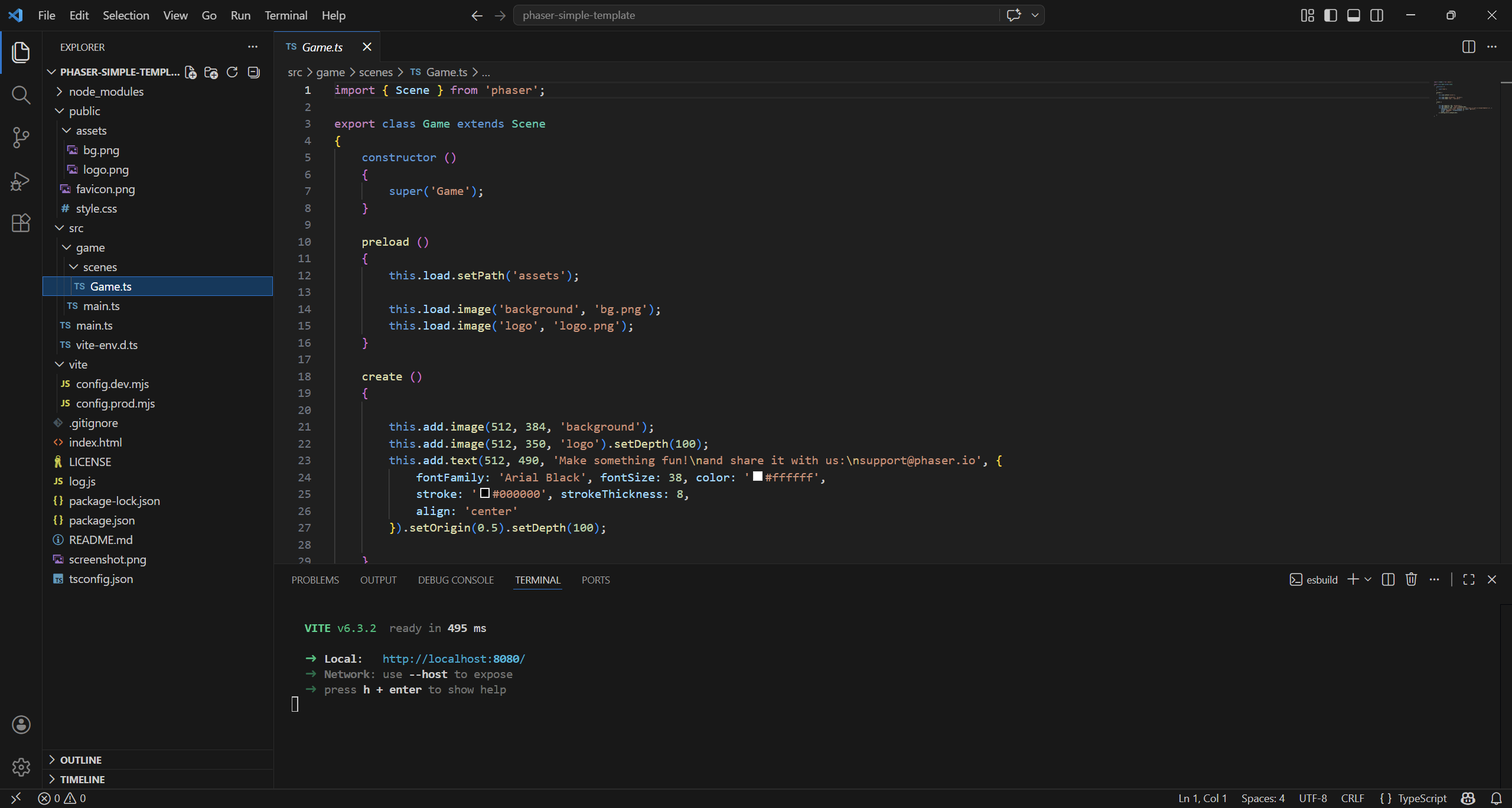Viewport: 1512px width, 808px height.
Task: Open the Search view
Action: [21, 95]
